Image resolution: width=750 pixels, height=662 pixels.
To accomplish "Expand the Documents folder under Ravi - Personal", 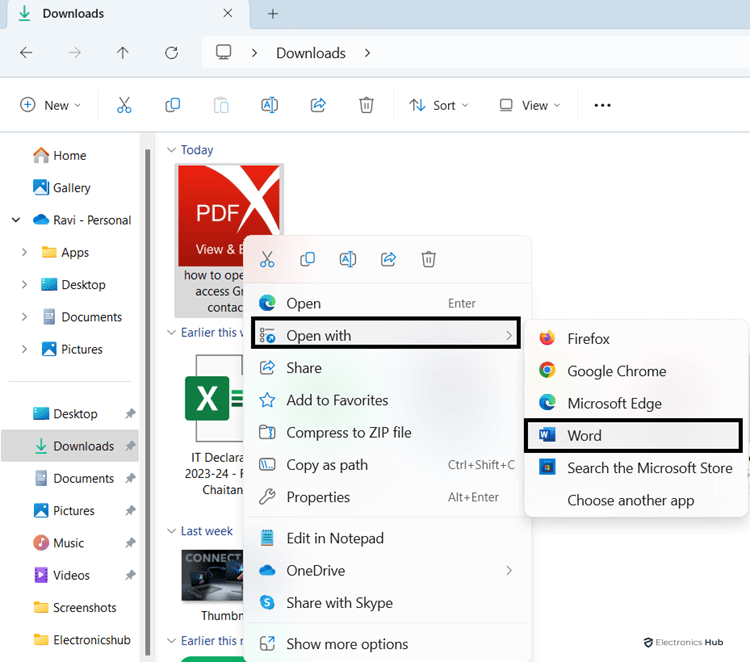I will coord(24,317).
